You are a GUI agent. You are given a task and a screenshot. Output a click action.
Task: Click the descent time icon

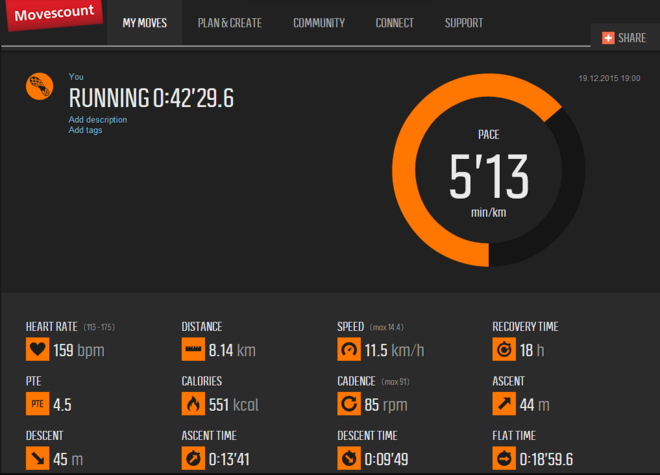[x=350, y=459]
